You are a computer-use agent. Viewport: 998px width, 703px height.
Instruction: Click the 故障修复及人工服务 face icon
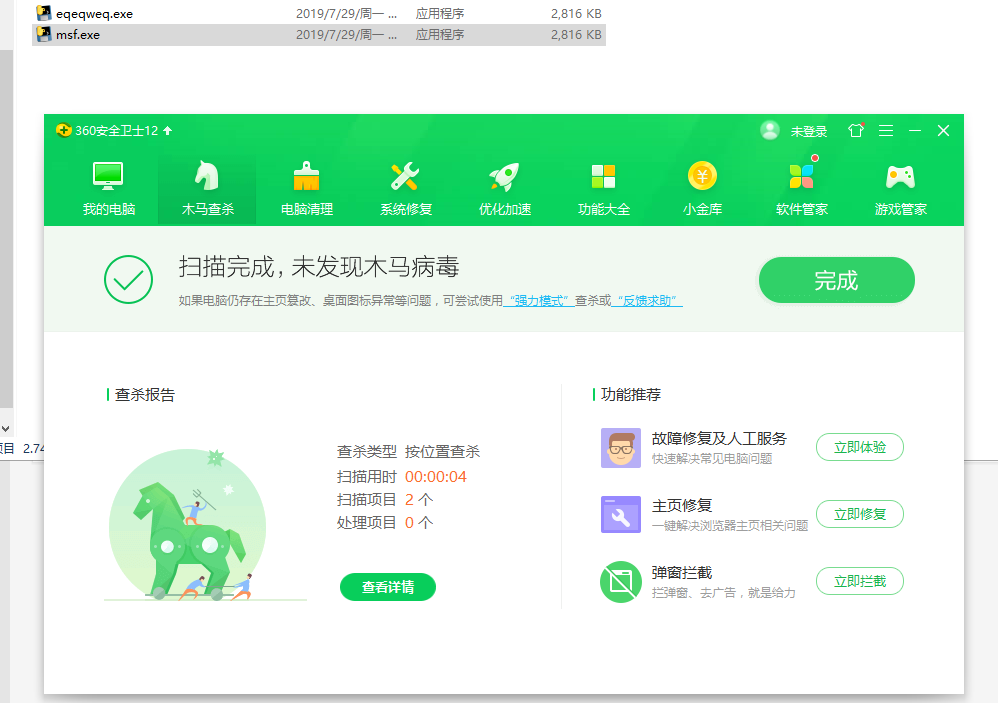pyautogui.click(x=621, y=448)
